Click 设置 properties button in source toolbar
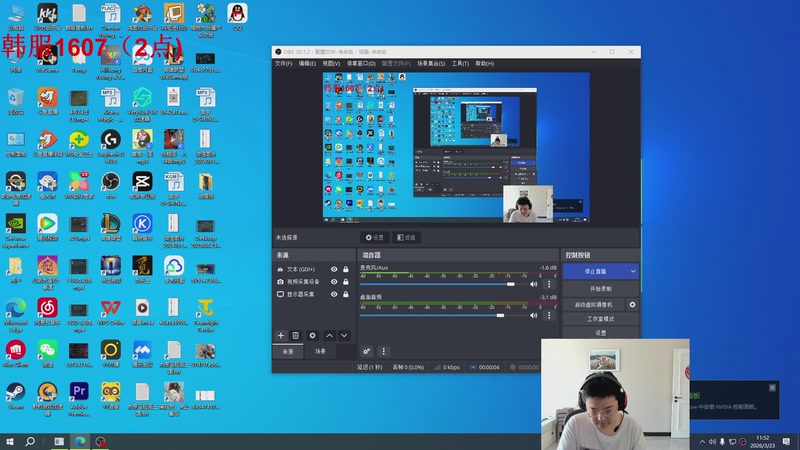 (x=374, y=238)
